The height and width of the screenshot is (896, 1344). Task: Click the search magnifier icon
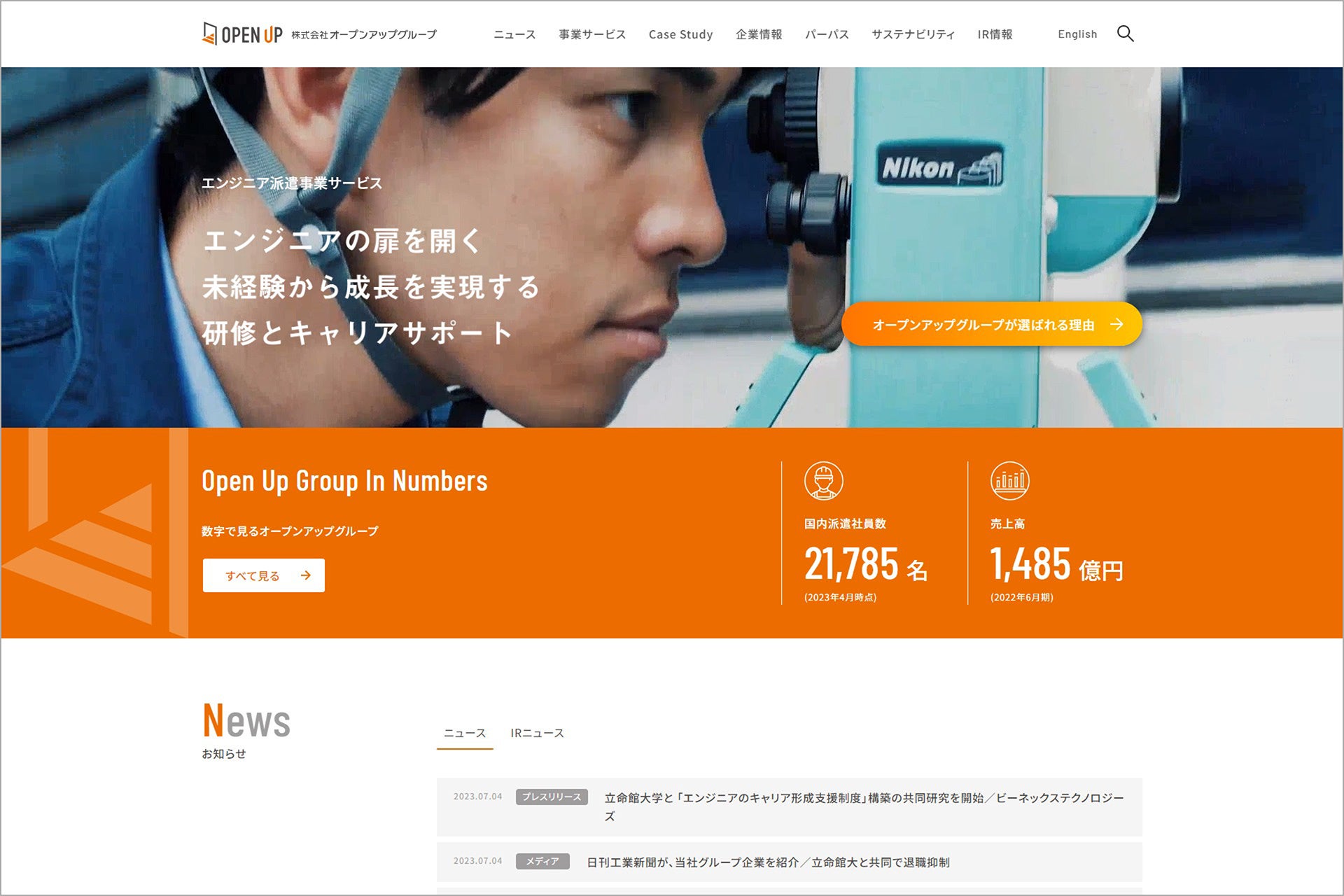click(x=1125, y=34)
